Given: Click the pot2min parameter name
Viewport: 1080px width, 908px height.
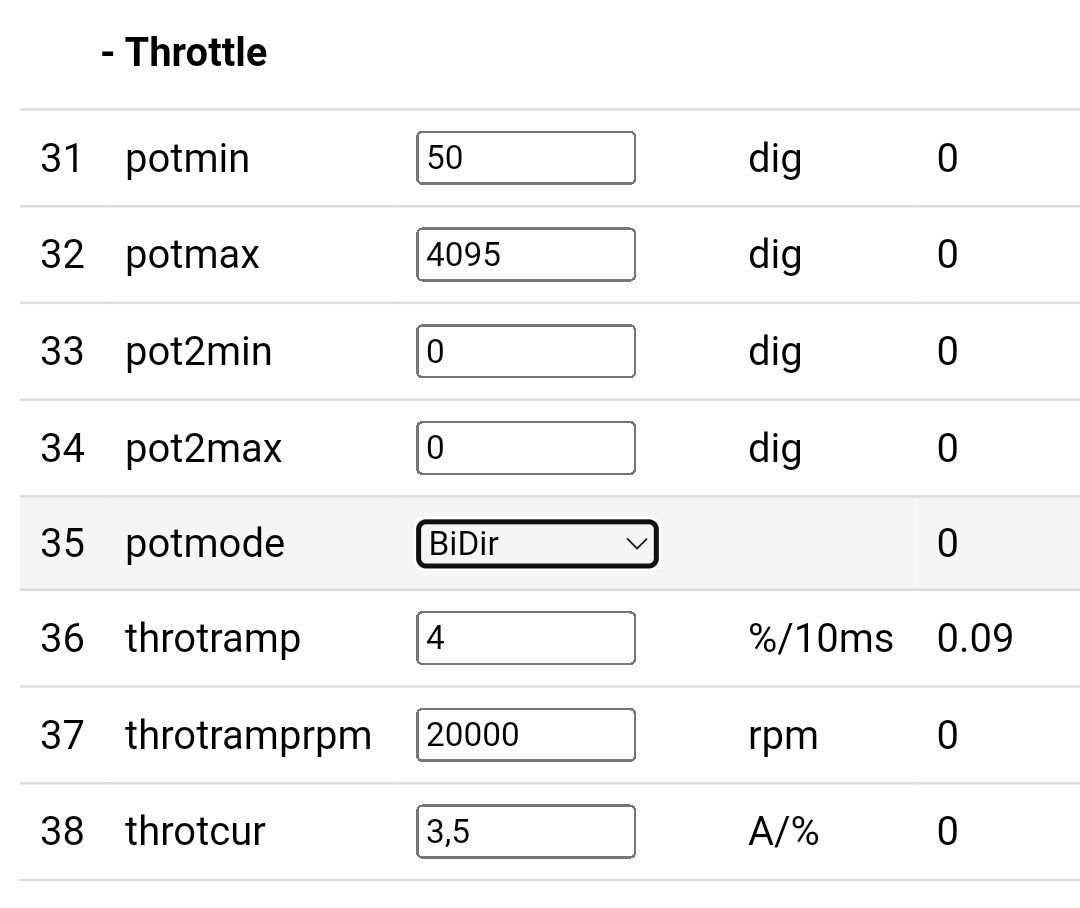Looking at the screenshot, I should (x=198, y=352).
